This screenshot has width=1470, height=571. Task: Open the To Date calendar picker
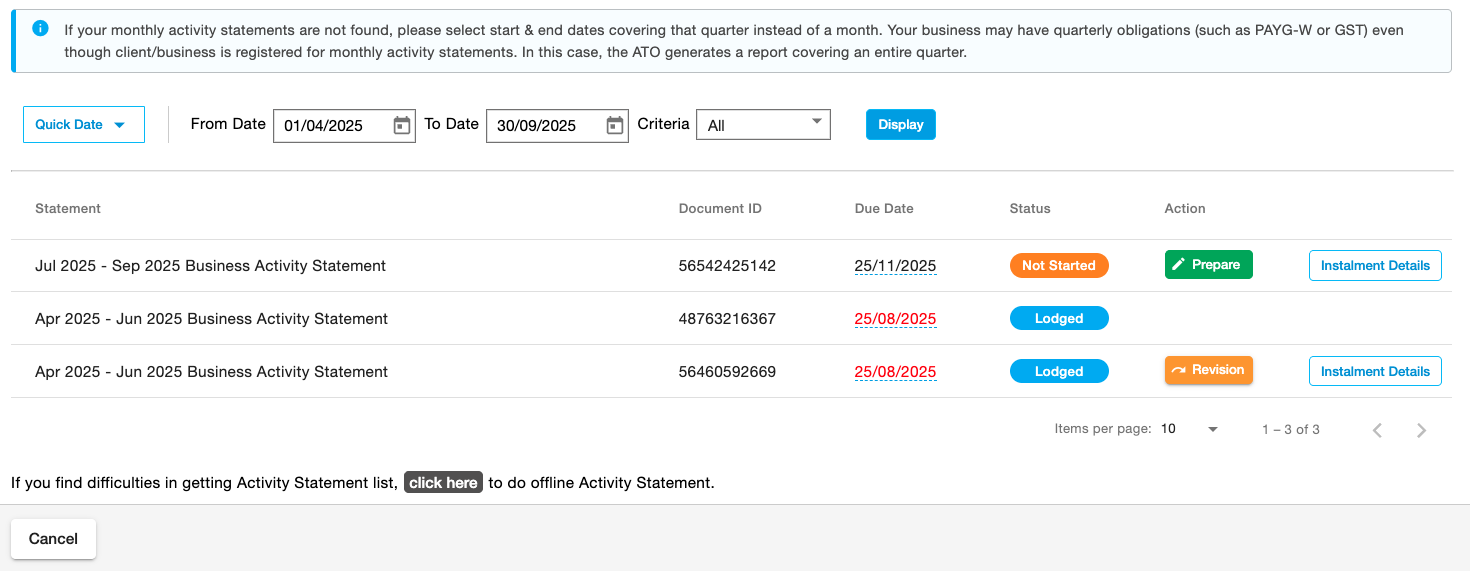pyautogui.click(x=614, y=125)
